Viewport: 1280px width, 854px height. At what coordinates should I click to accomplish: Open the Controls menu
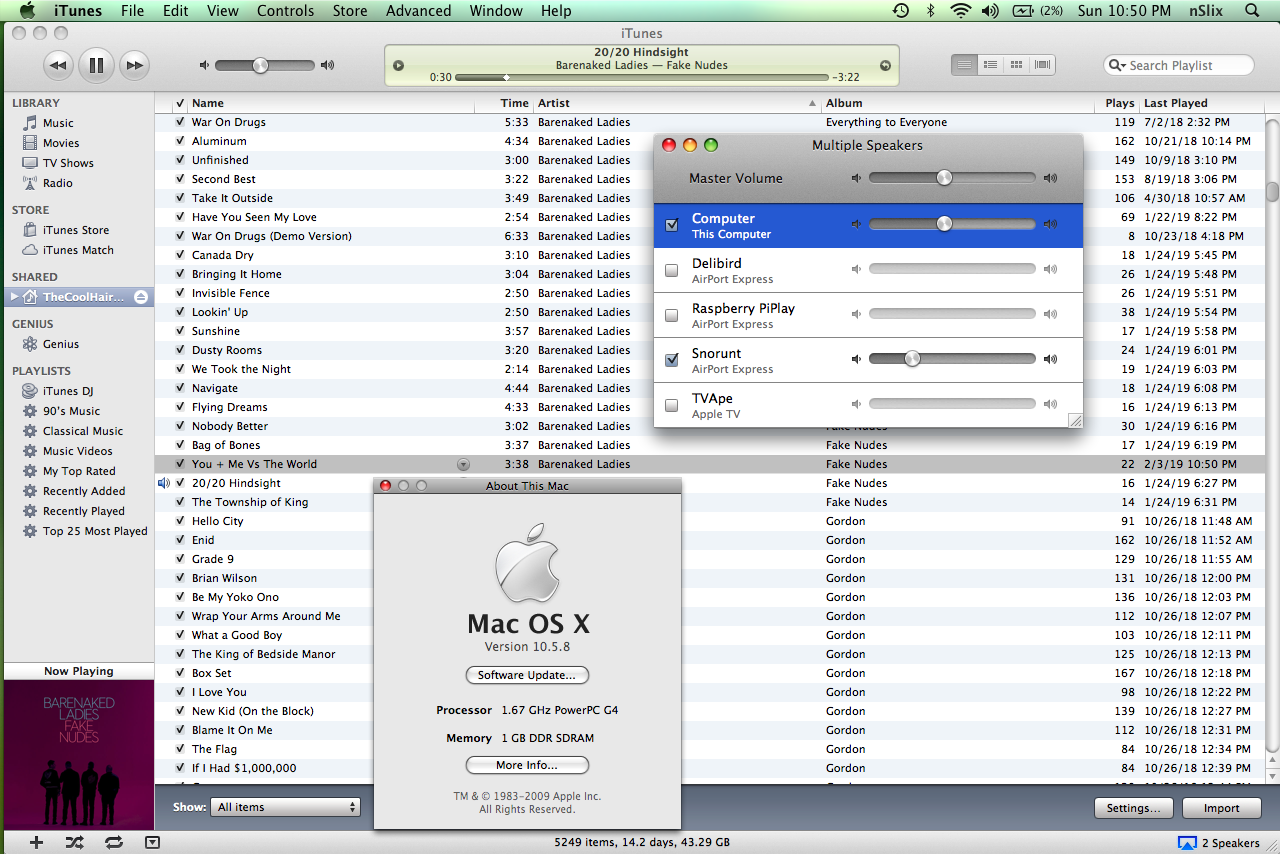[x=285, y=11]
